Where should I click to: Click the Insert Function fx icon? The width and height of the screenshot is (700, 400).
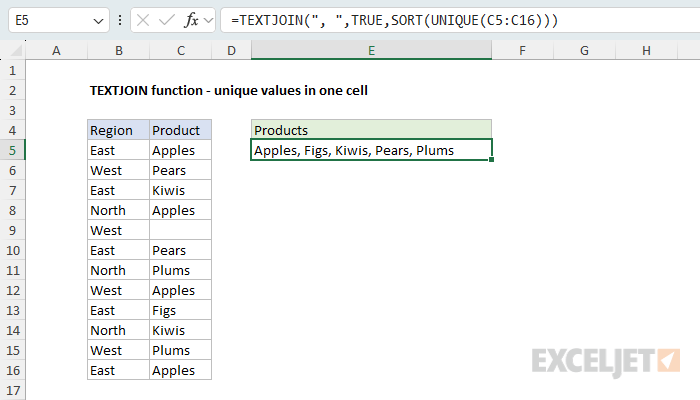coord(191,20)
